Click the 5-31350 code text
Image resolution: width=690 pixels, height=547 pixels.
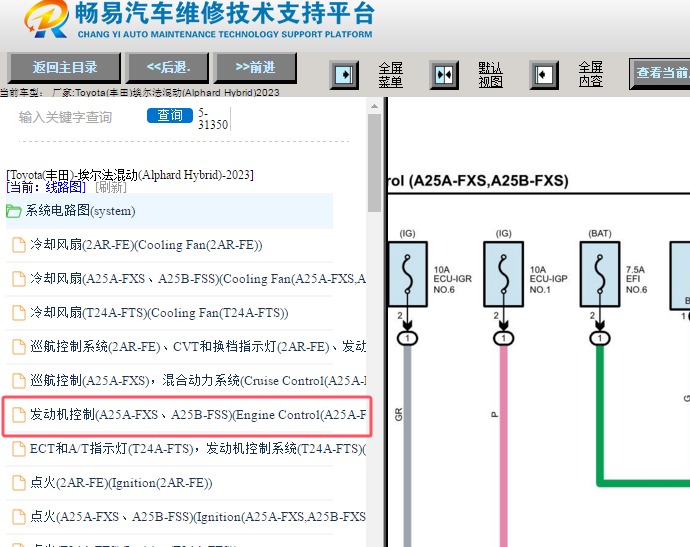[x=213, y=119]
